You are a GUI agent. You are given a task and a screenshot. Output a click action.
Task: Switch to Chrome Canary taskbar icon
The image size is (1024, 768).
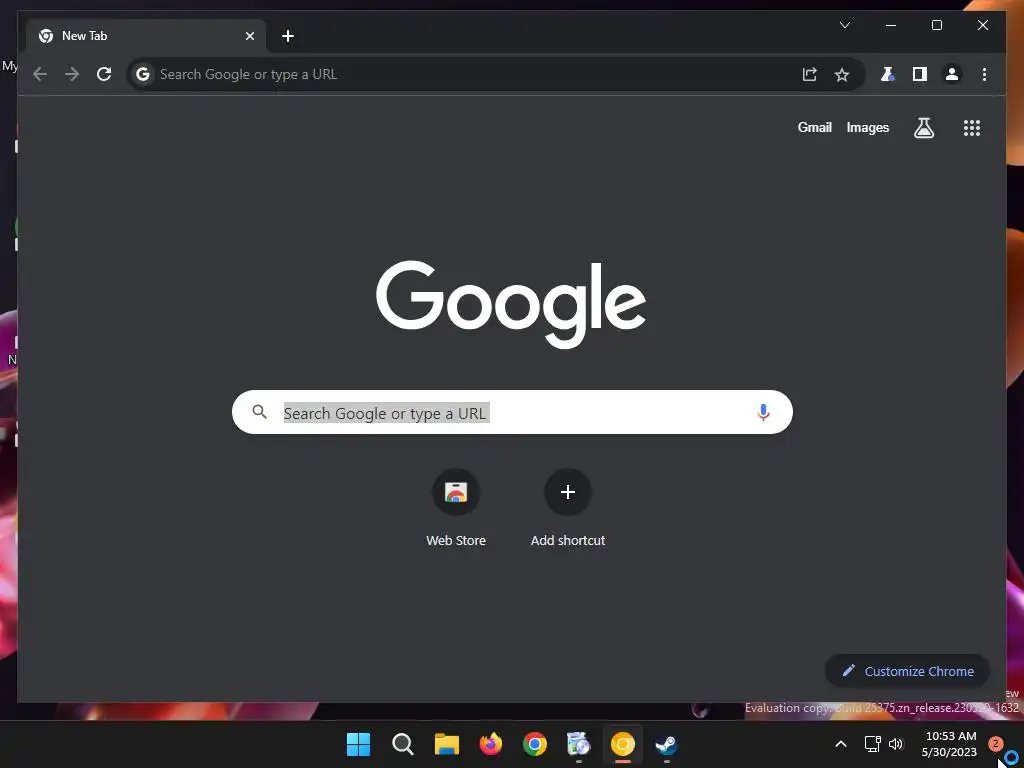622,744
